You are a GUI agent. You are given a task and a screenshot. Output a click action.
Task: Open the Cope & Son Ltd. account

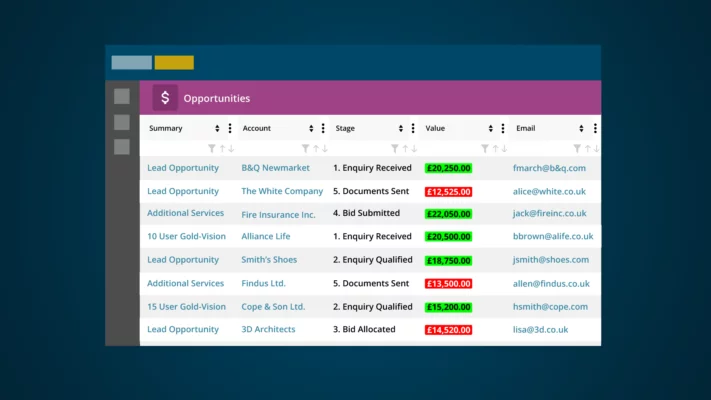tap(273, 307)
